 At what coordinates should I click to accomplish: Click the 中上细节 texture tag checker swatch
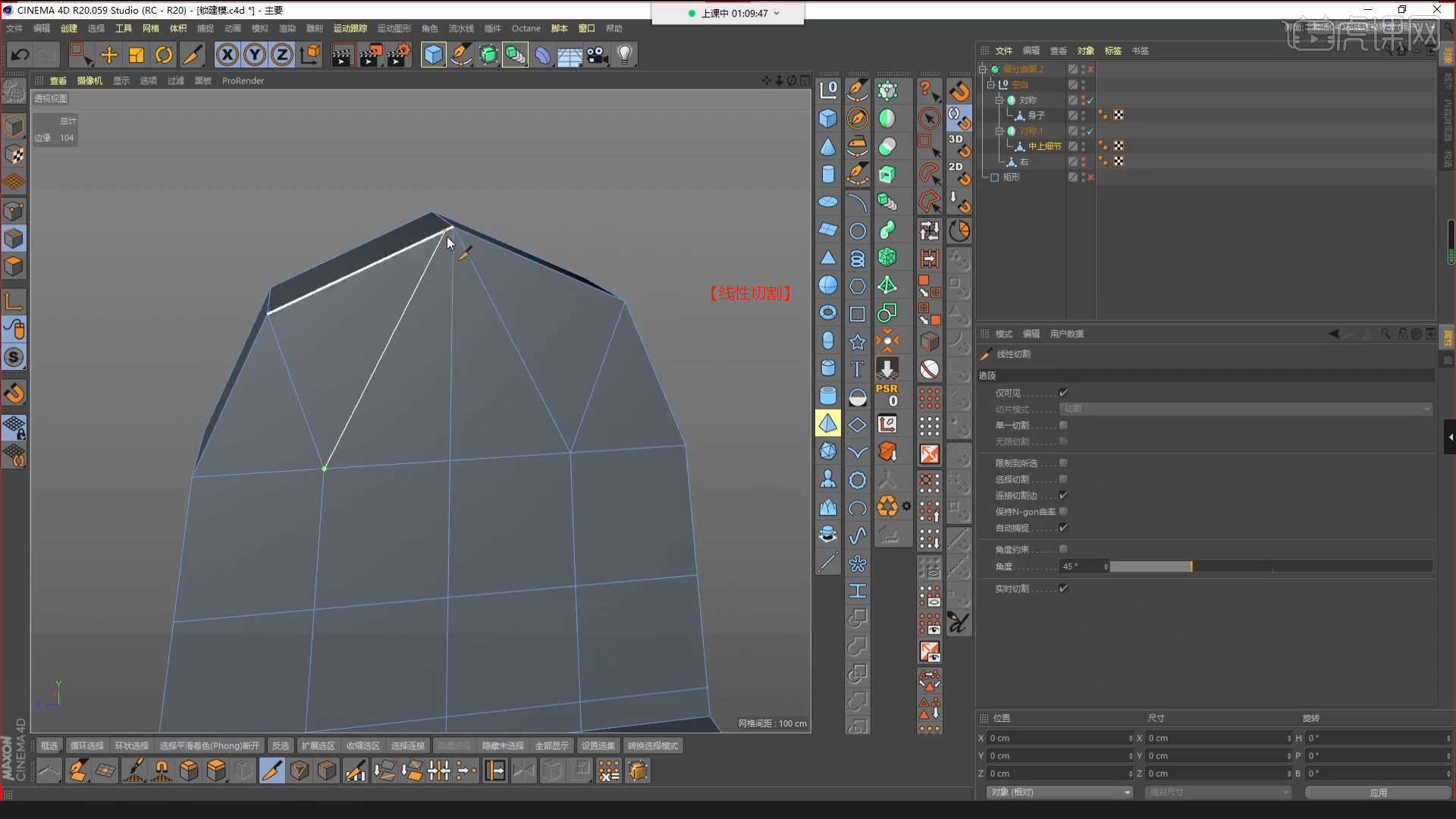coord(1119,146)
